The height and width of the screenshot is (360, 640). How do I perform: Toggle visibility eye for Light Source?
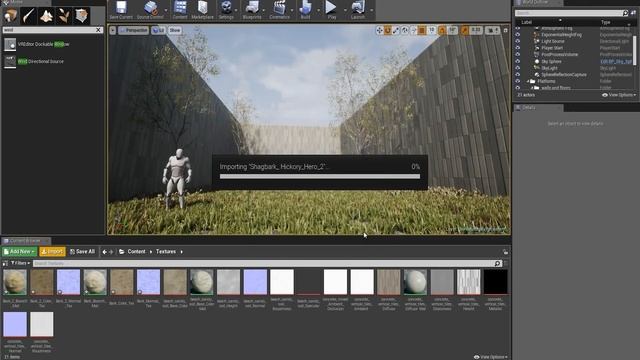(518, 42)
